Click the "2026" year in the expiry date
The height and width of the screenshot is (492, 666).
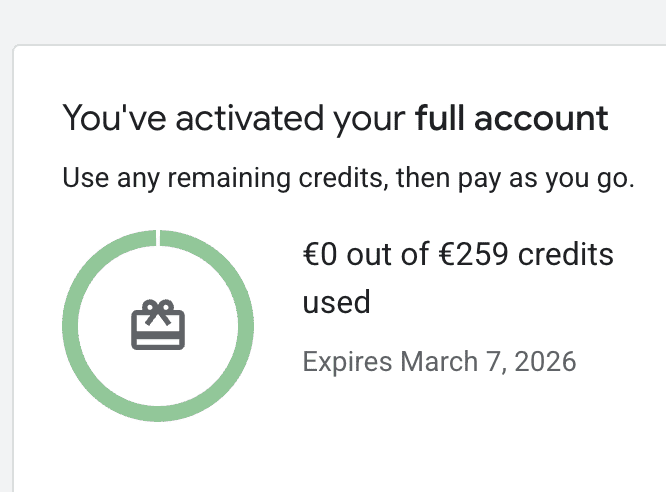[x=549, y=361]
